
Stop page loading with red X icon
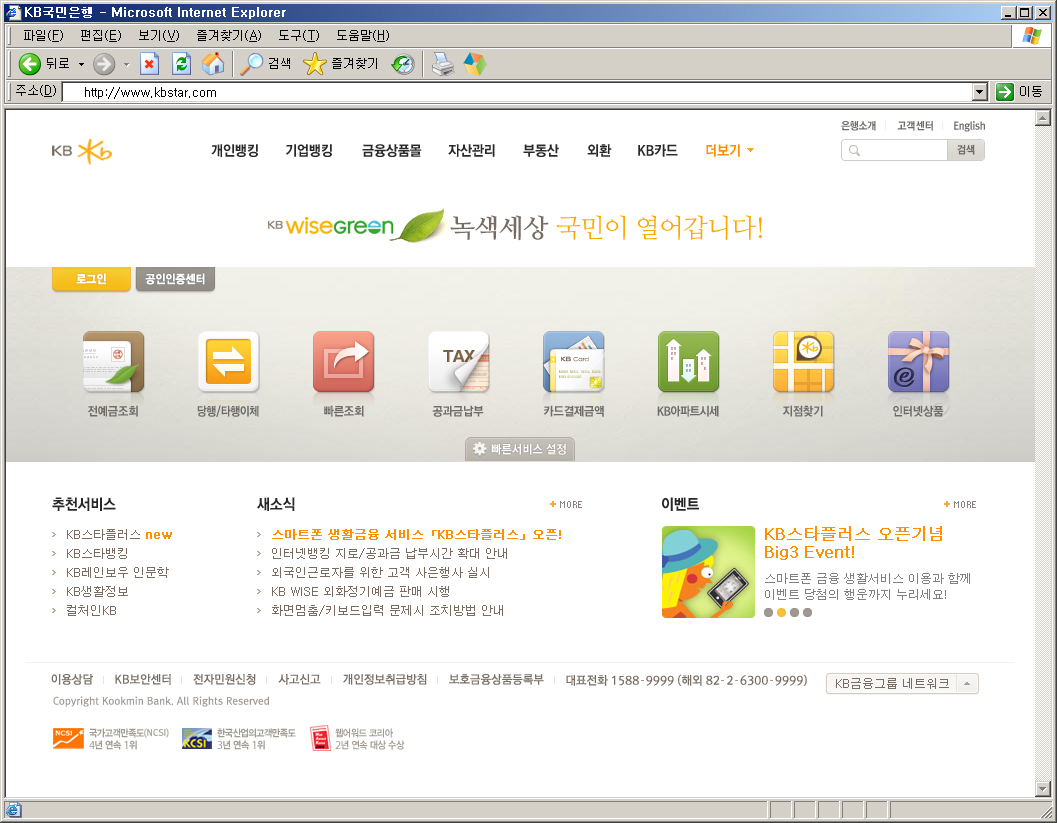tap(149, 64)
